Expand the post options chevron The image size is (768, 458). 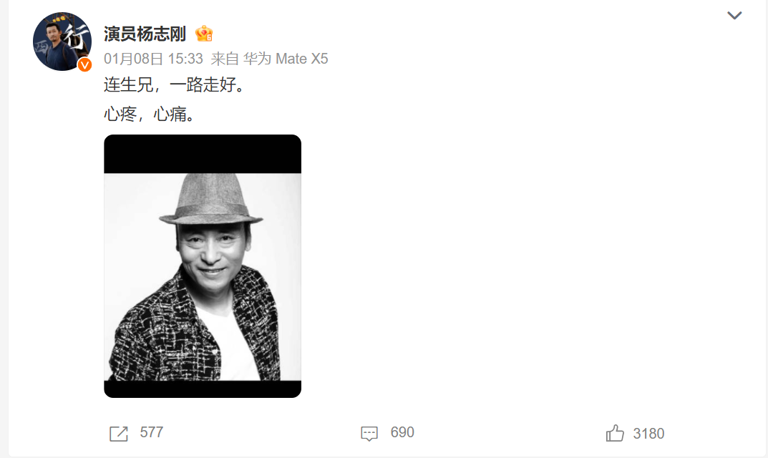[734, 16]
